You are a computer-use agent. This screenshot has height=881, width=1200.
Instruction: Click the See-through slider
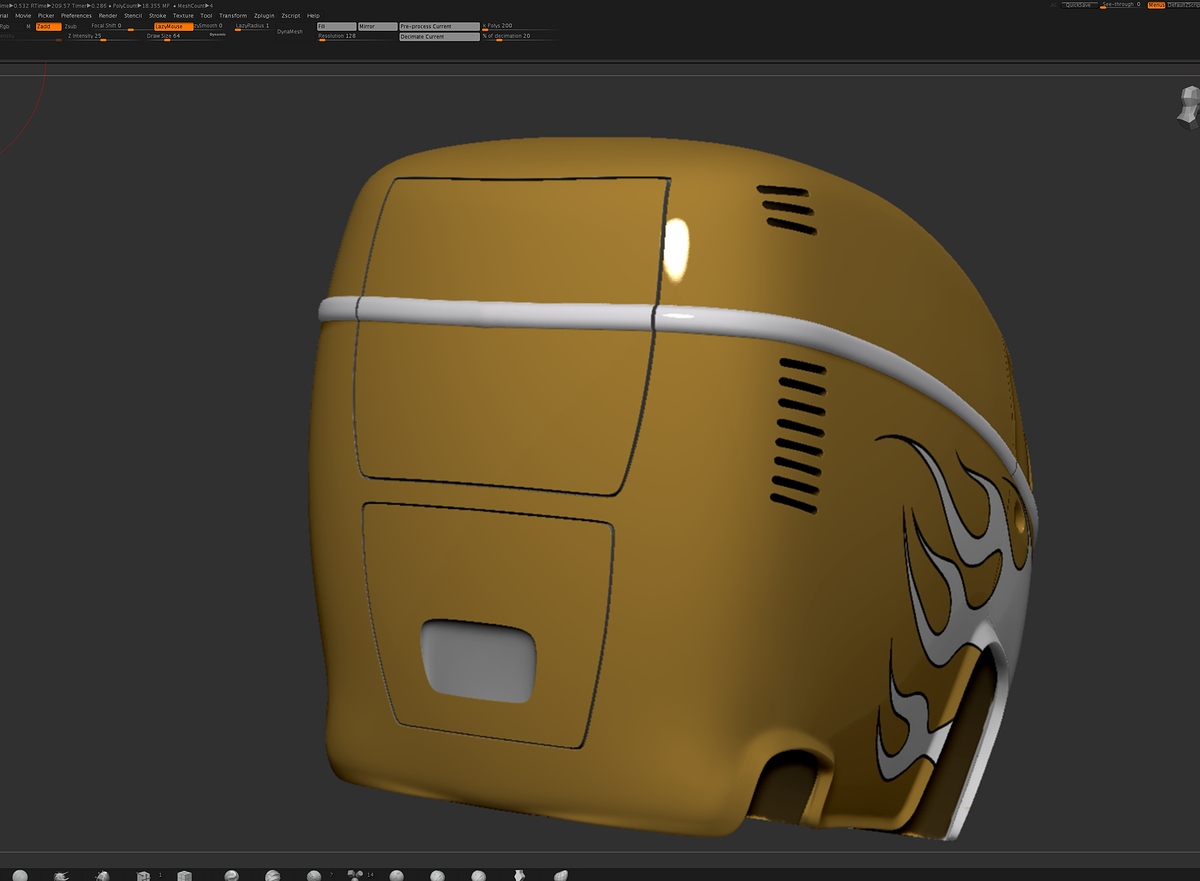pos(1121,5)
